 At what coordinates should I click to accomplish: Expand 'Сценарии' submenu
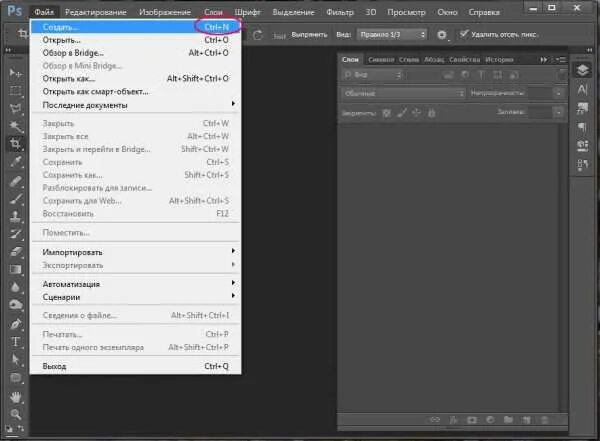click(x=135, y=297)
